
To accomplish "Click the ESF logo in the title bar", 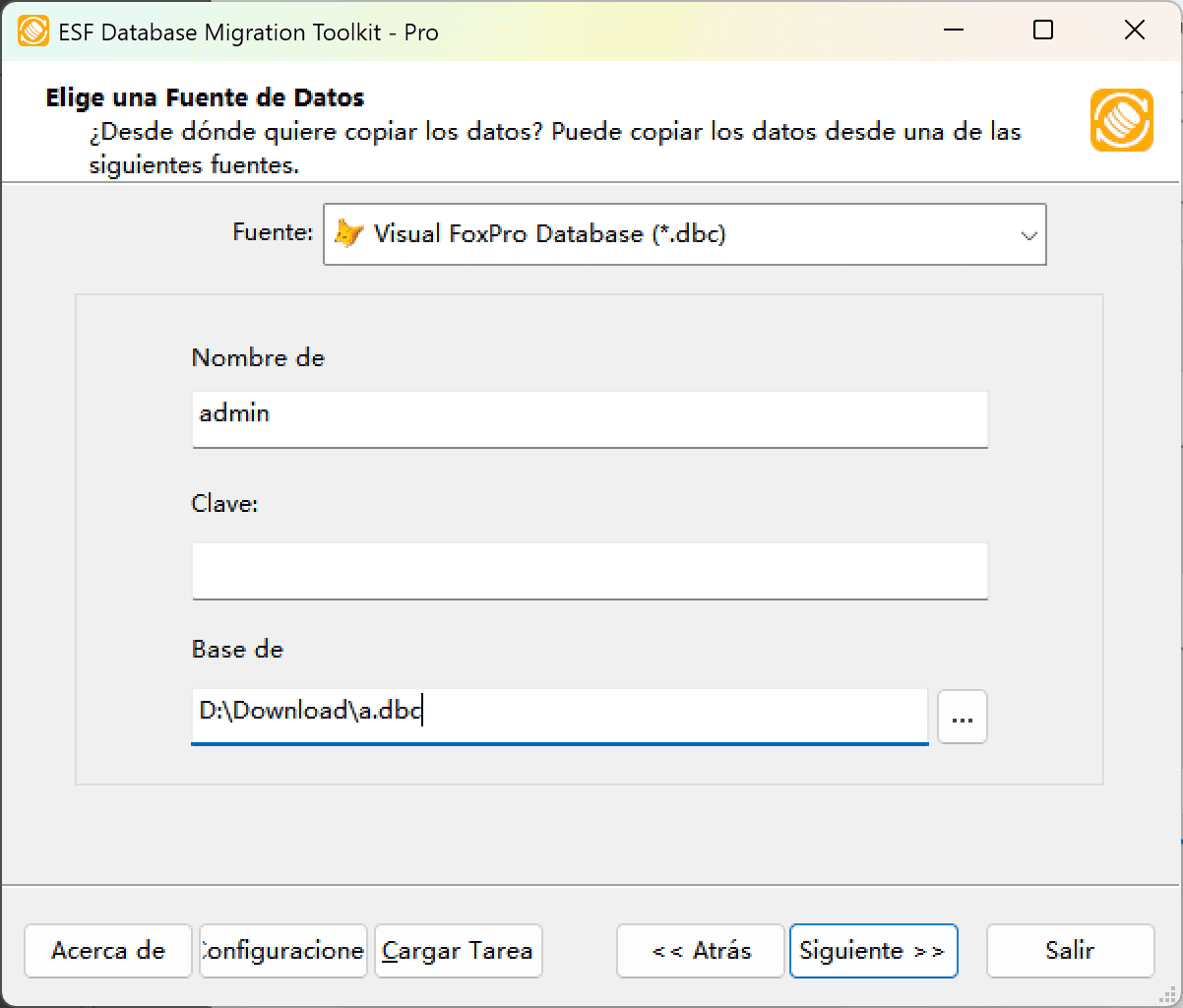I will (34, 31).
